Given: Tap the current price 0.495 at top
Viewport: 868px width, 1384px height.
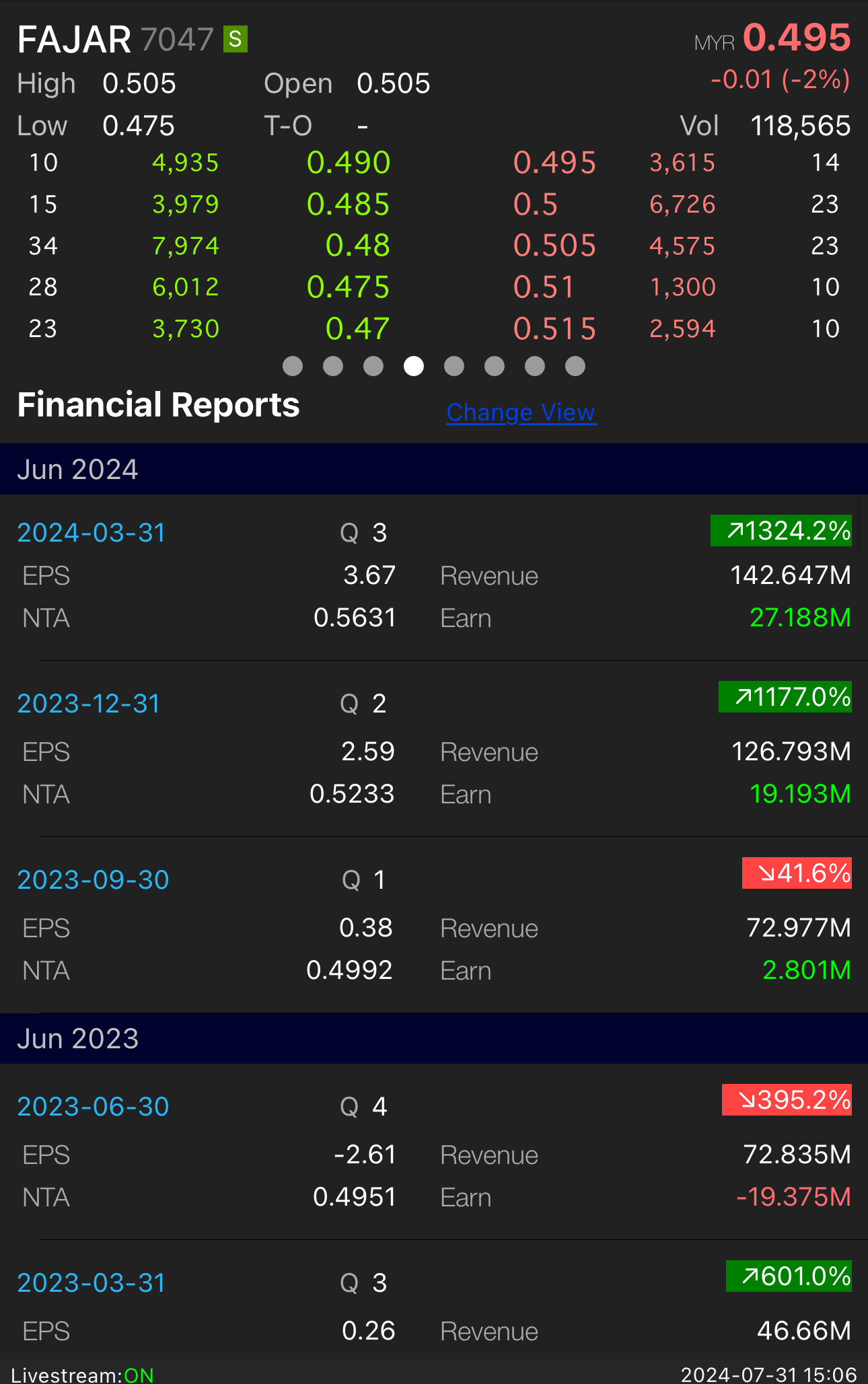Looking at the screenshot, I should click(797, 38).
